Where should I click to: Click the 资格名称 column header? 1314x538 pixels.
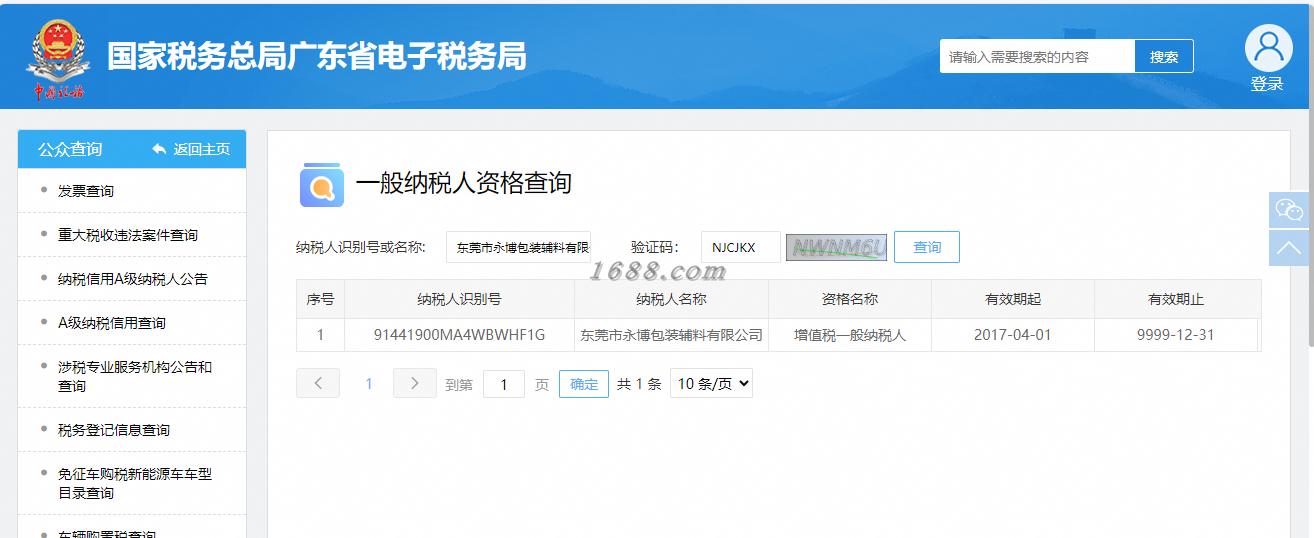[x=850, y=299]
